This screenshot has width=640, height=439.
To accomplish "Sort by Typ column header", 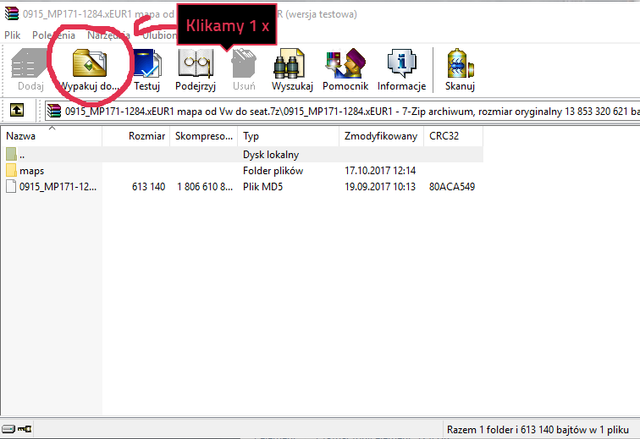I will point(288,136).
